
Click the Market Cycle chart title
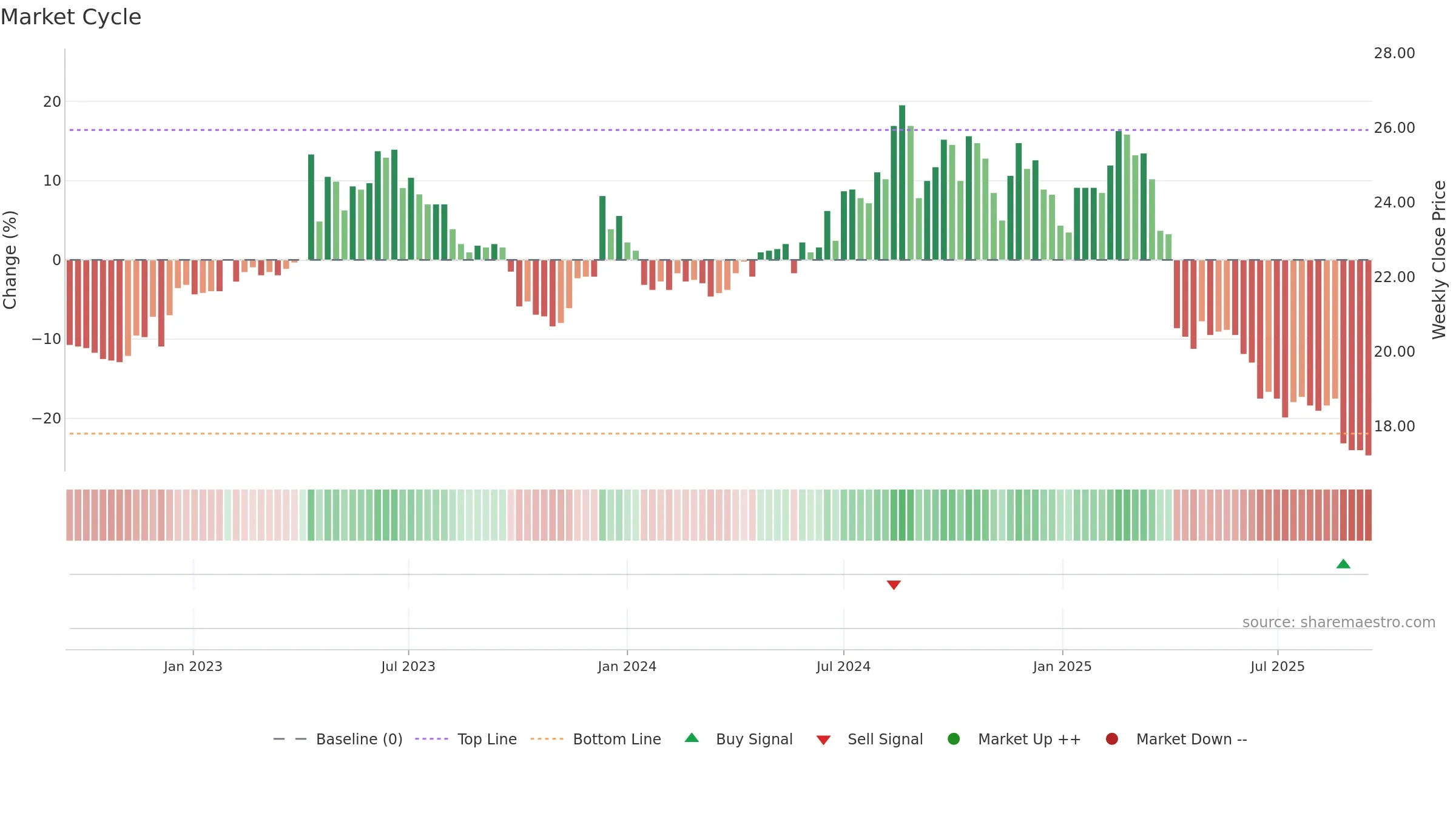pyautogui.click(x=71, y=17)
